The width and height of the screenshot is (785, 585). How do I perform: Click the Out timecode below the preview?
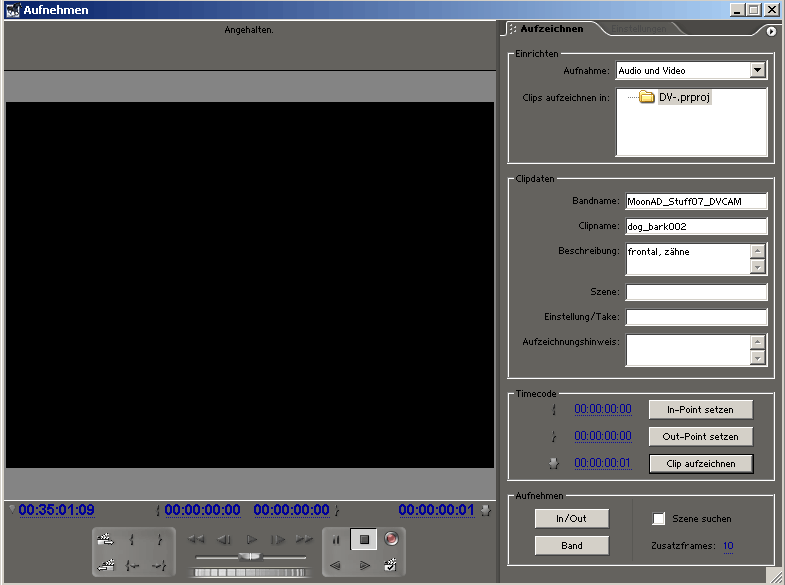click(x=291, y=510)
